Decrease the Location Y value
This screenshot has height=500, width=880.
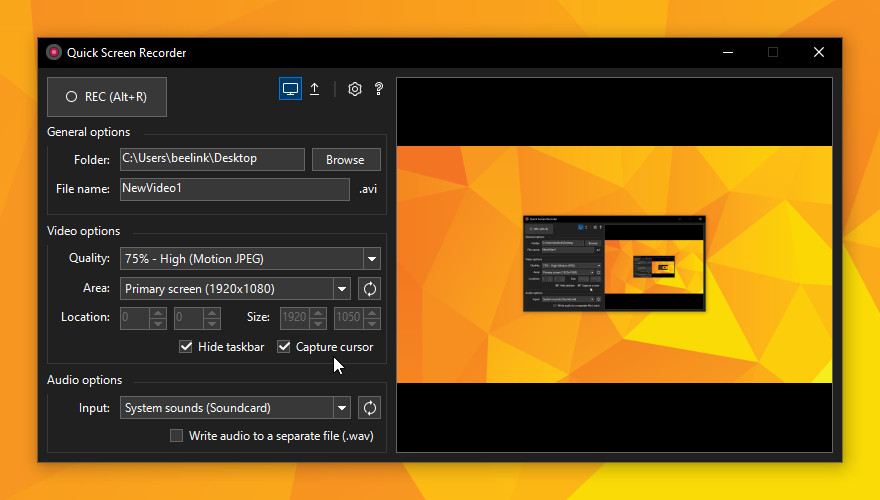click(x=212, y=323)
